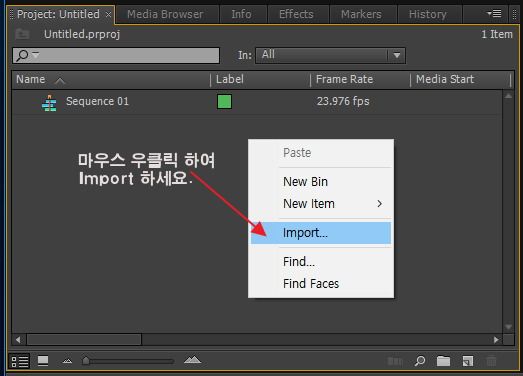523x376 pixels.
Task: Open the panel options menu icon
Action: (x=494, y=14)
